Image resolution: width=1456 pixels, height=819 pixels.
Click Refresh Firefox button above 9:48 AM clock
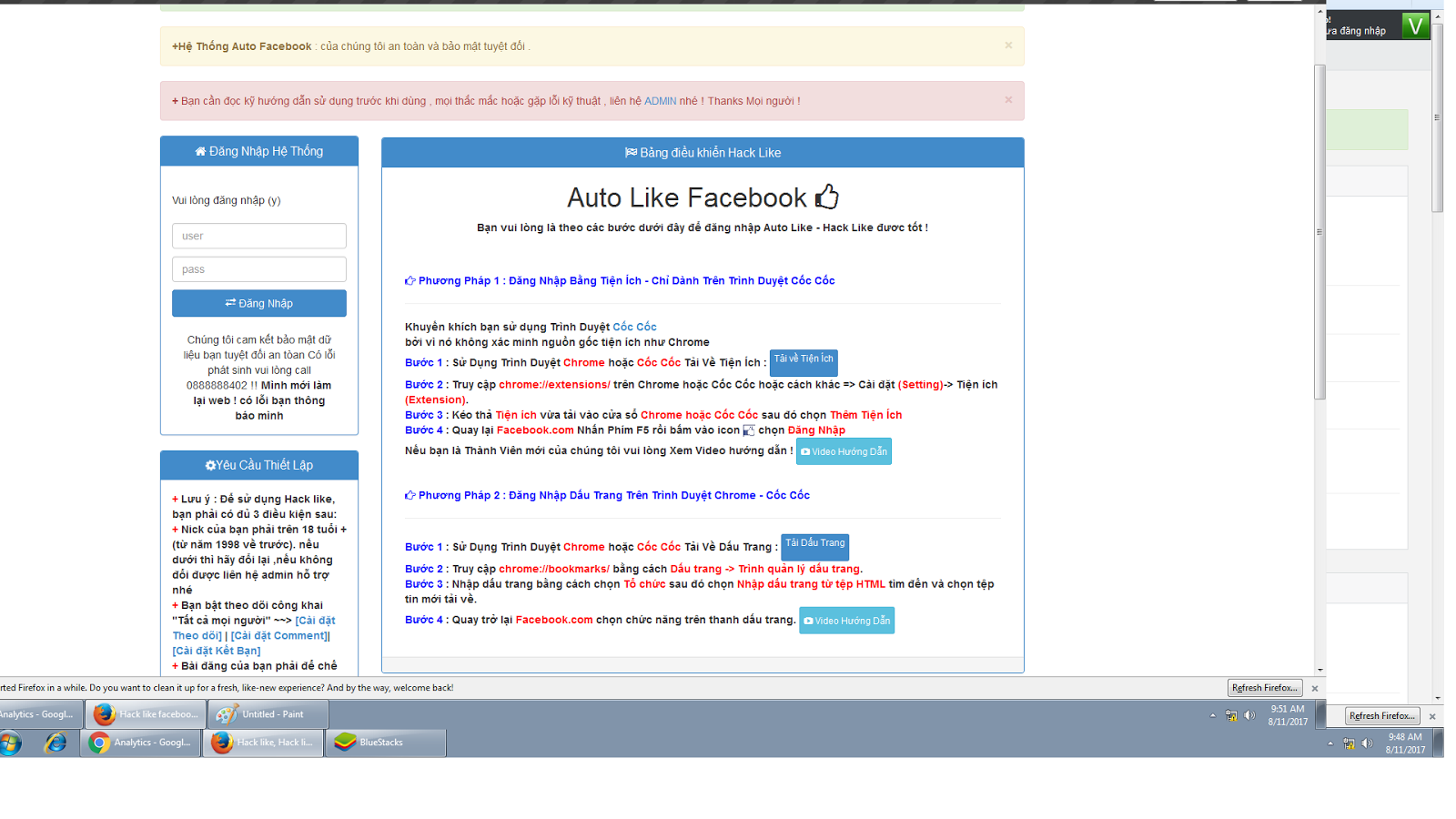pyautogui.click(x=1382, y=716)
